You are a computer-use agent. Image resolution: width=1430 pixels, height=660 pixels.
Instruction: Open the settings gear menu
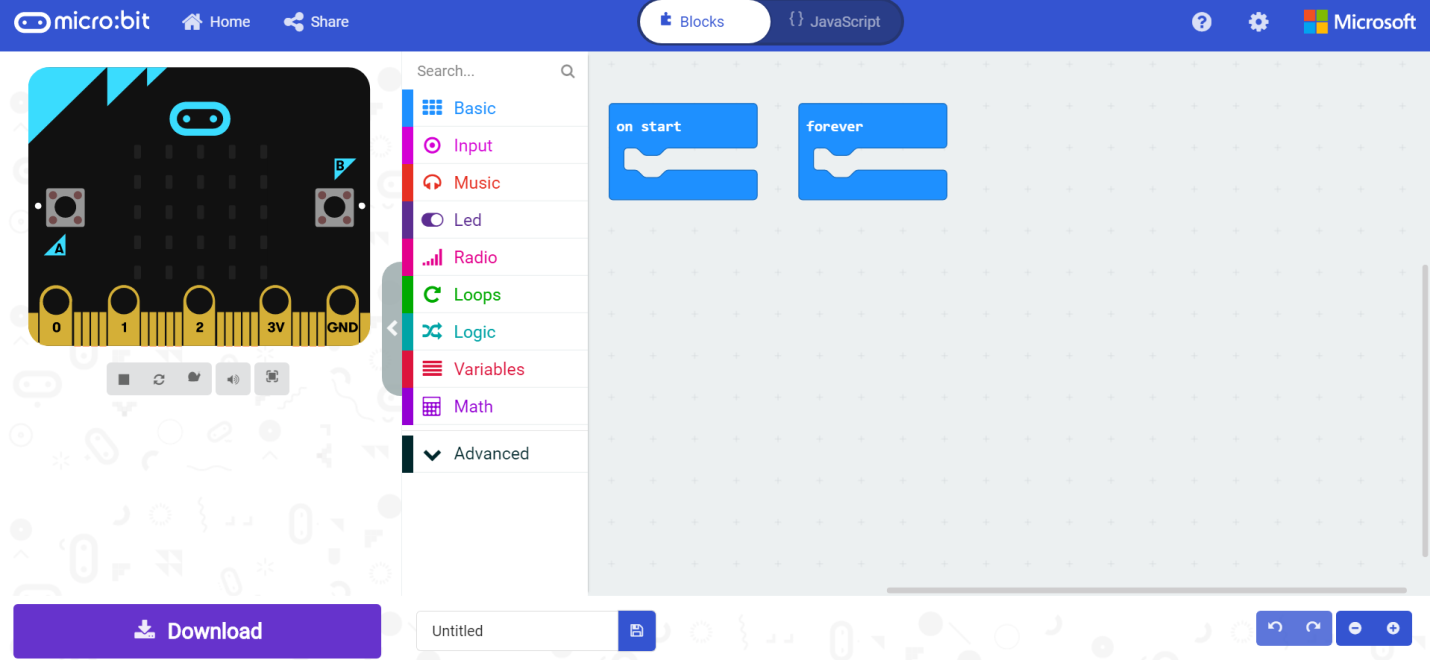coord(1258,21)
